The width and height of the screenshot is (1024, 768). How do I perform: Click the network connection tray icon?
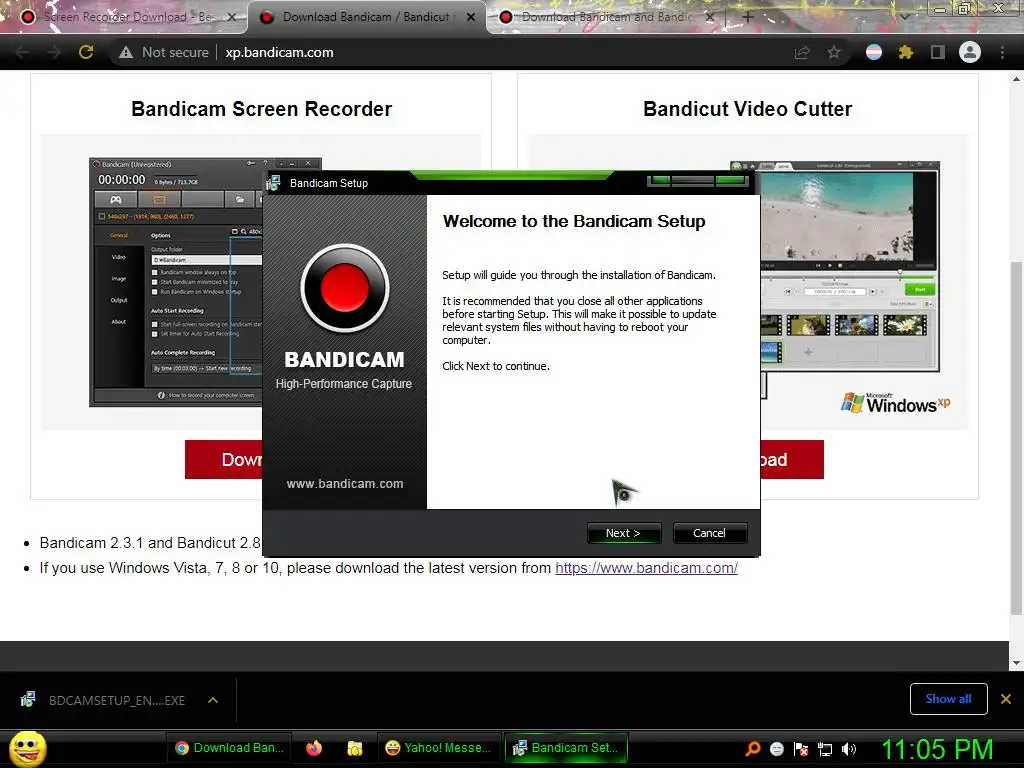pos(825,748)
